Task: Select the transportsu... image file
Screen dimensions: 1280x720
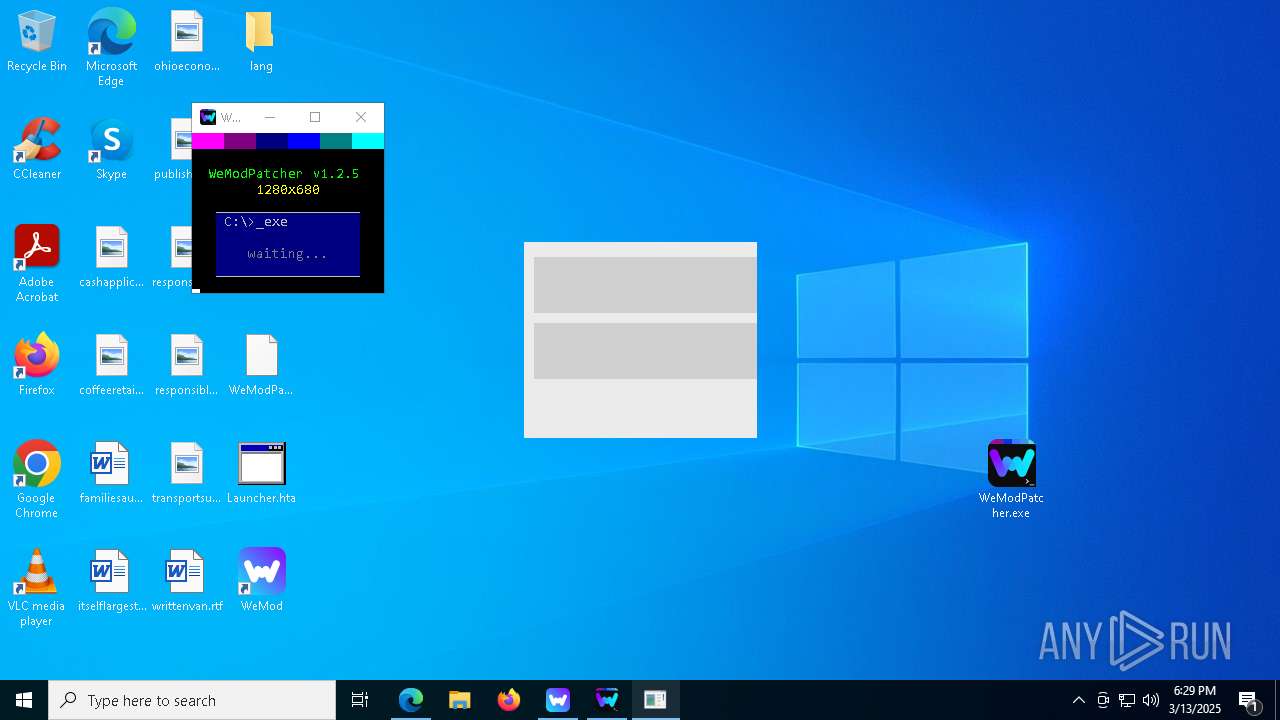Action: click(x=187, y=474)
